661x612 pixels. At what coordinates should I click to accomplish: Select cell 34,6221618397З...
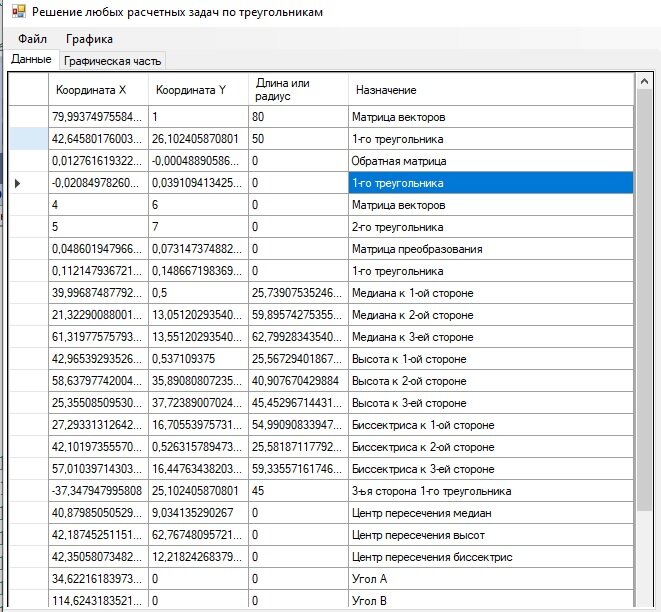point(99,579)
